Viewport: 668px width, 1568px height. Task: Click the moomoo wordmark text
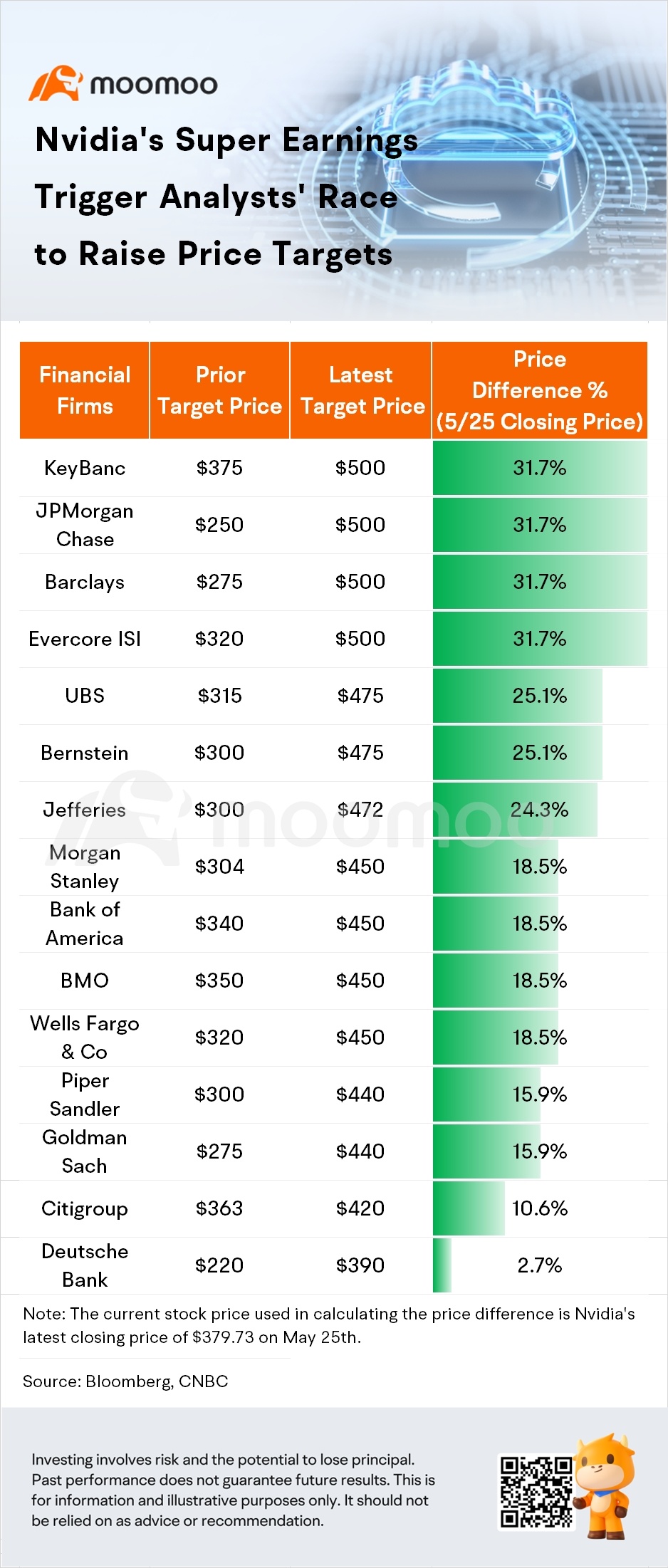pos(154,85)
